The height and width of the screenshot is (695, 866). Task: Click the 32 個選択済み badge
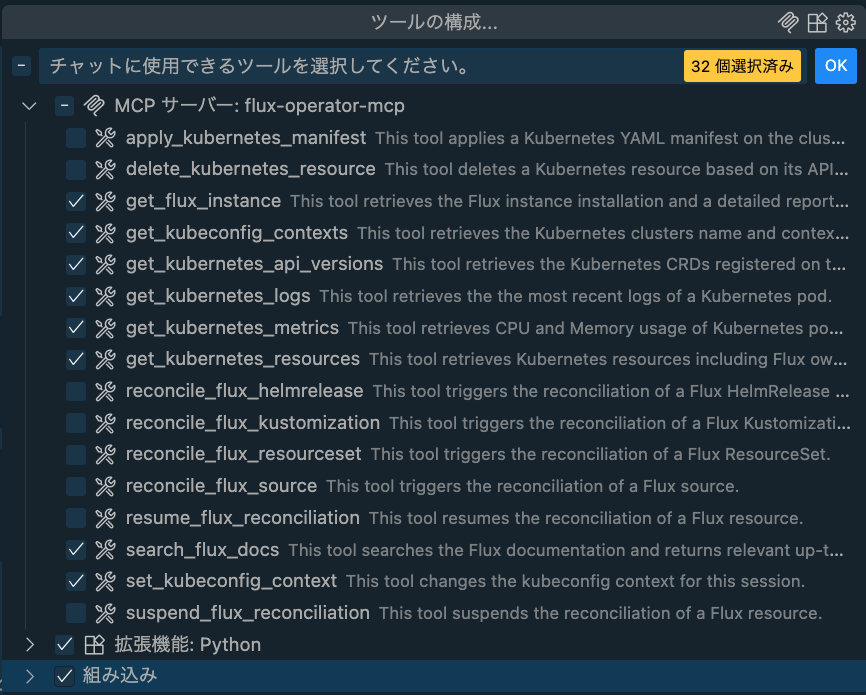pyautogui.click(x=742, y=66)
